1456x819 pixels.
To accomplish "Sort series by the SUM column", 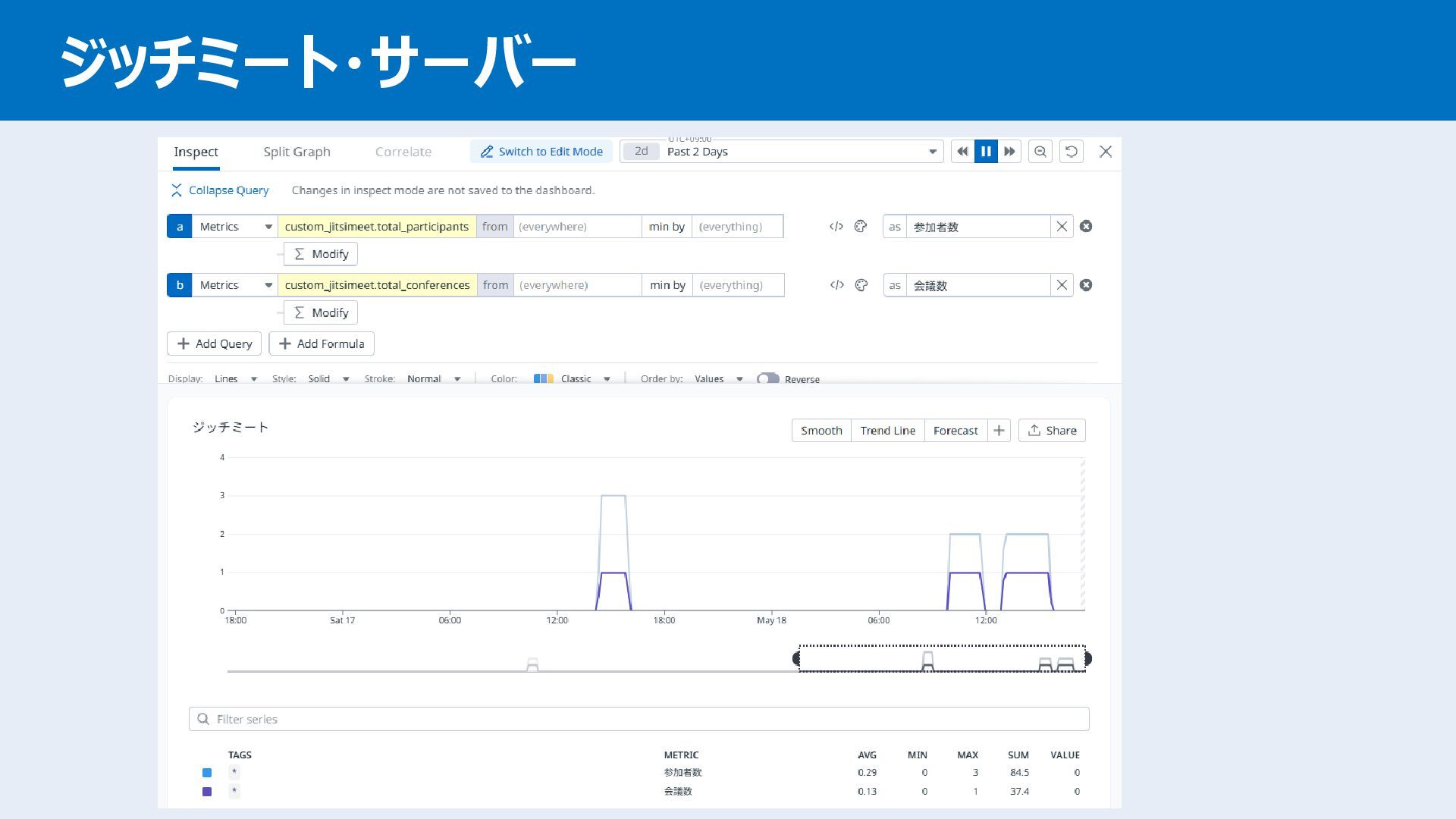I will (x=1018, y=755).
